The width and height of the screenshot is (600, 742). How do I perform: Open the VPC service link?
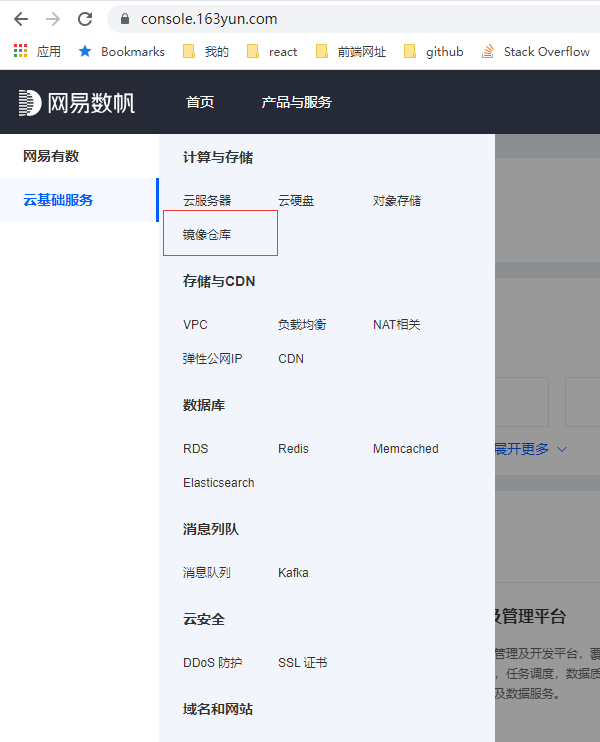pos(195,325)
